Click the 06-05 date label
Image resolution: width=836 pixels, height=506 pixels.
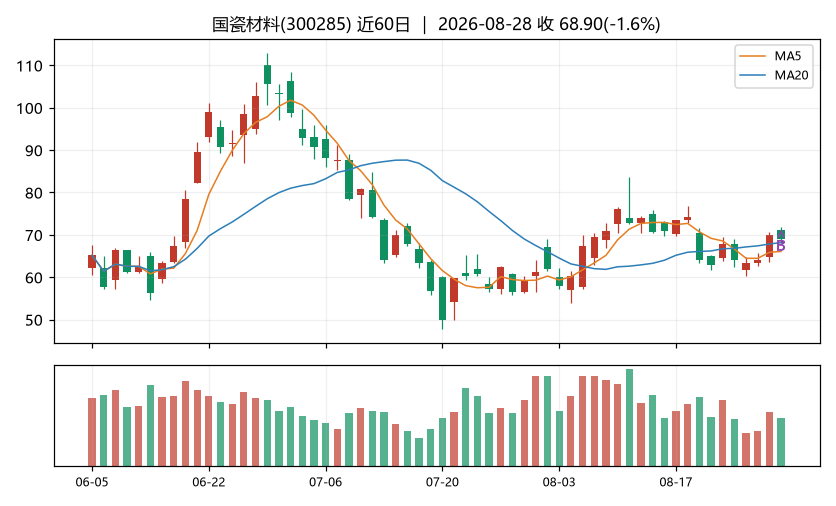(x=92, y=483)
